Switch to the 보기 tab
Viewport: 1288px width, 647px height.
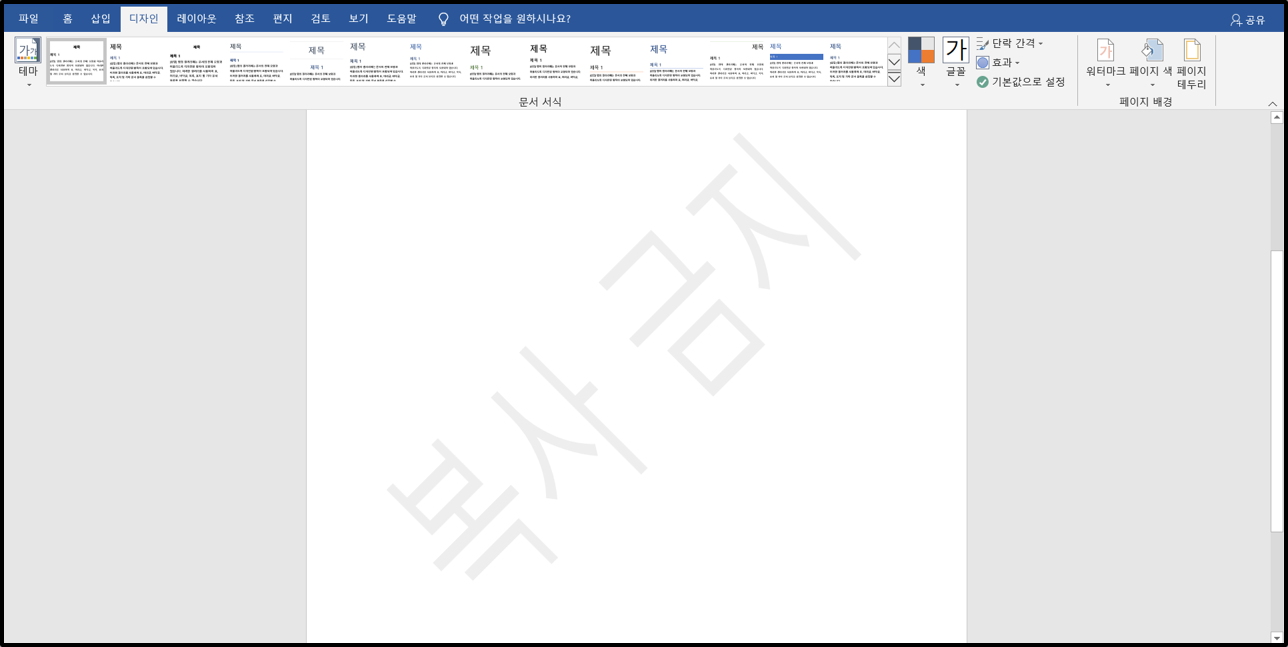point(359,18)
